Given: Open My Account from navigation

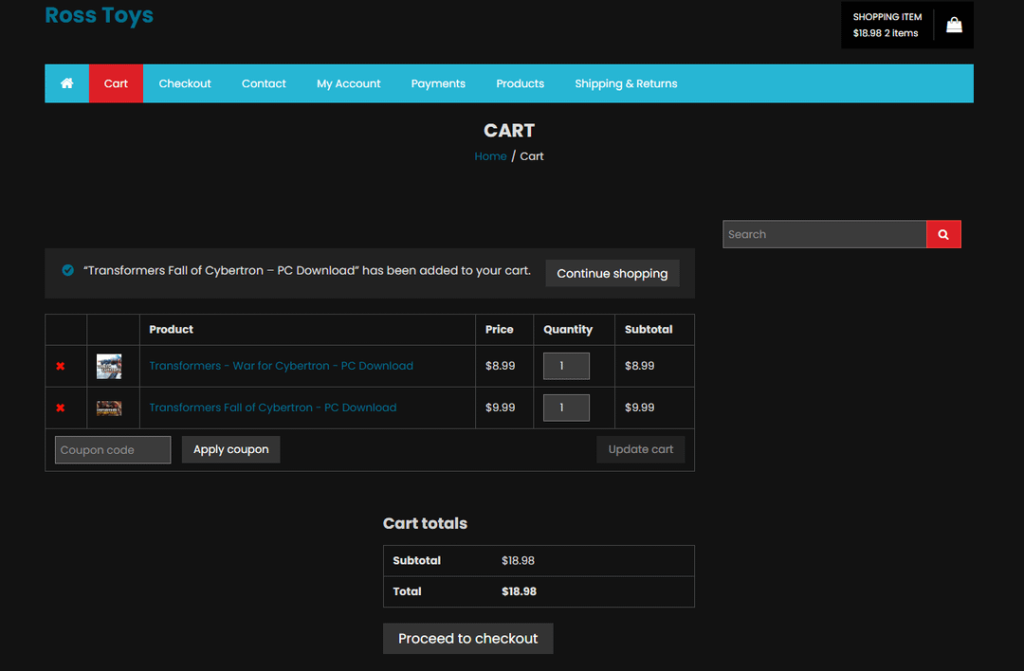Looking at the screenshot, I should click(x=348, y=84).
